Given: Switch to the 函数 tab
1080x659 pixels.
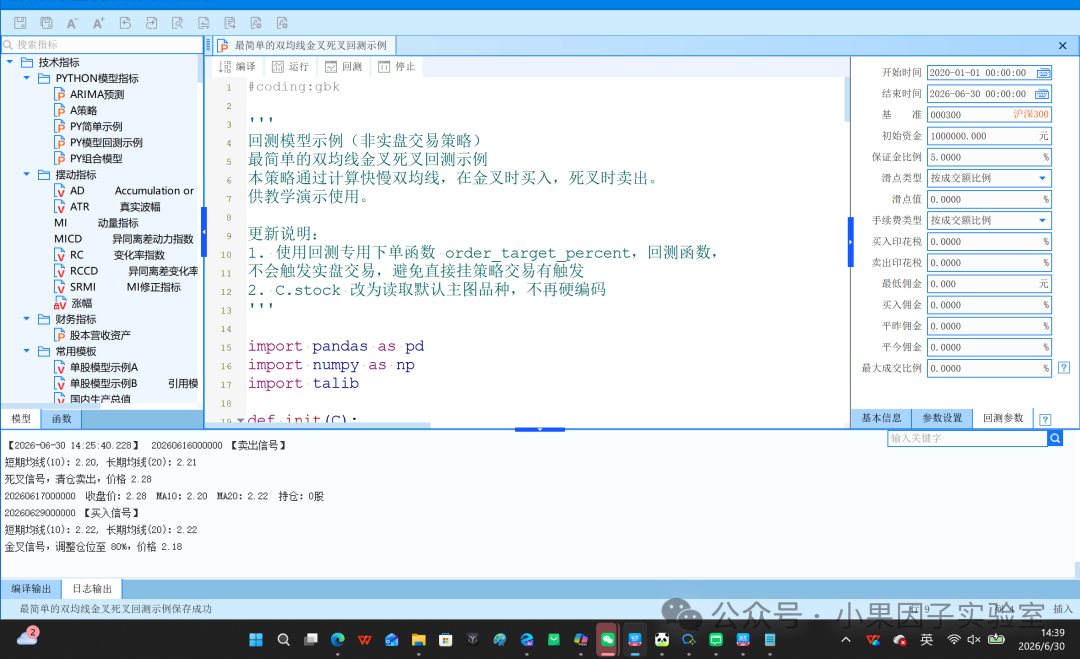Looking at the screenshot, I should click(x=61, y=419).
